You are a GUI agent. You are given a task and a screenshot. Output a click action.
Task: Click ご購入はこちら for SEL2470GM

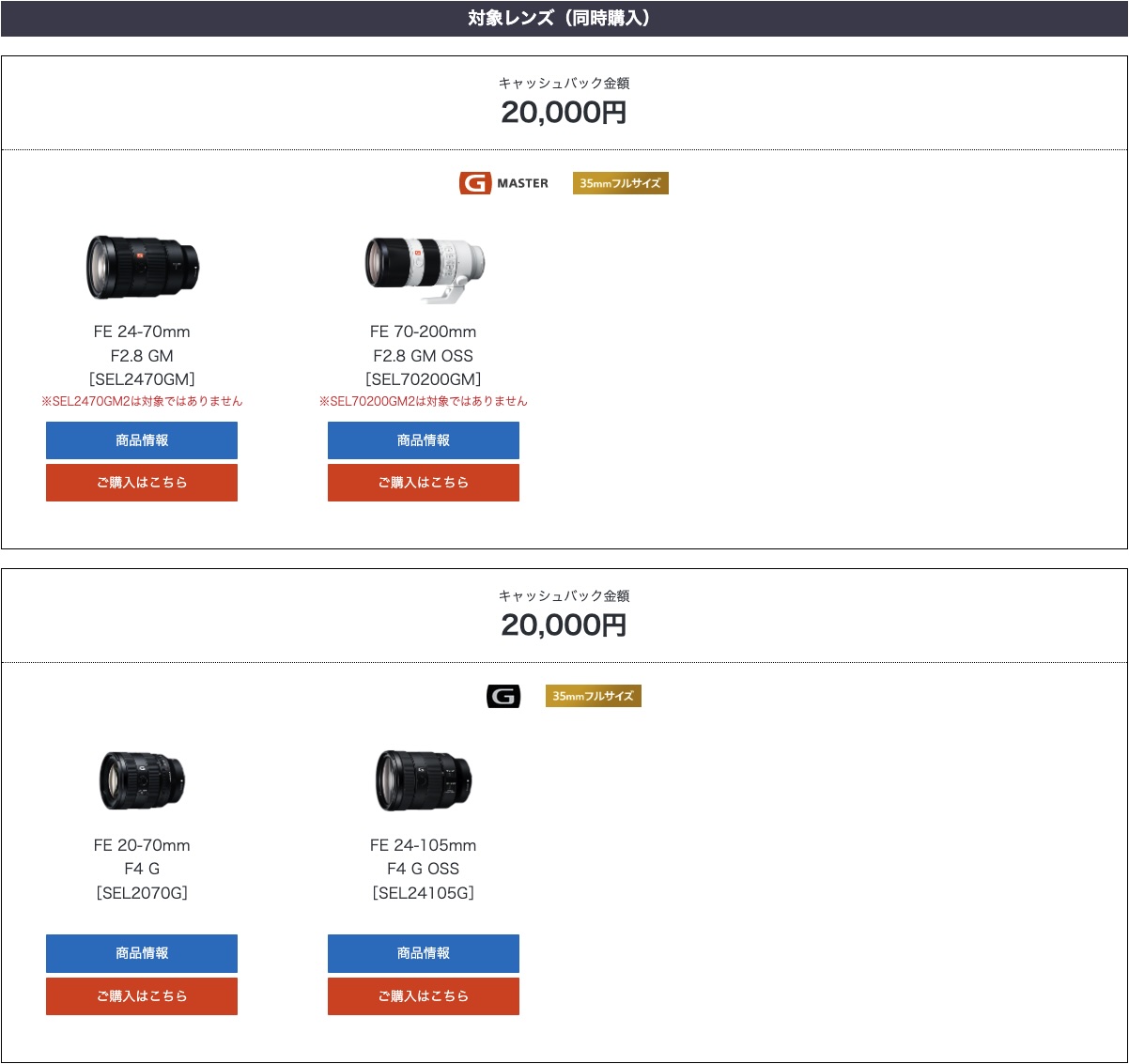(x=142, y=483)
